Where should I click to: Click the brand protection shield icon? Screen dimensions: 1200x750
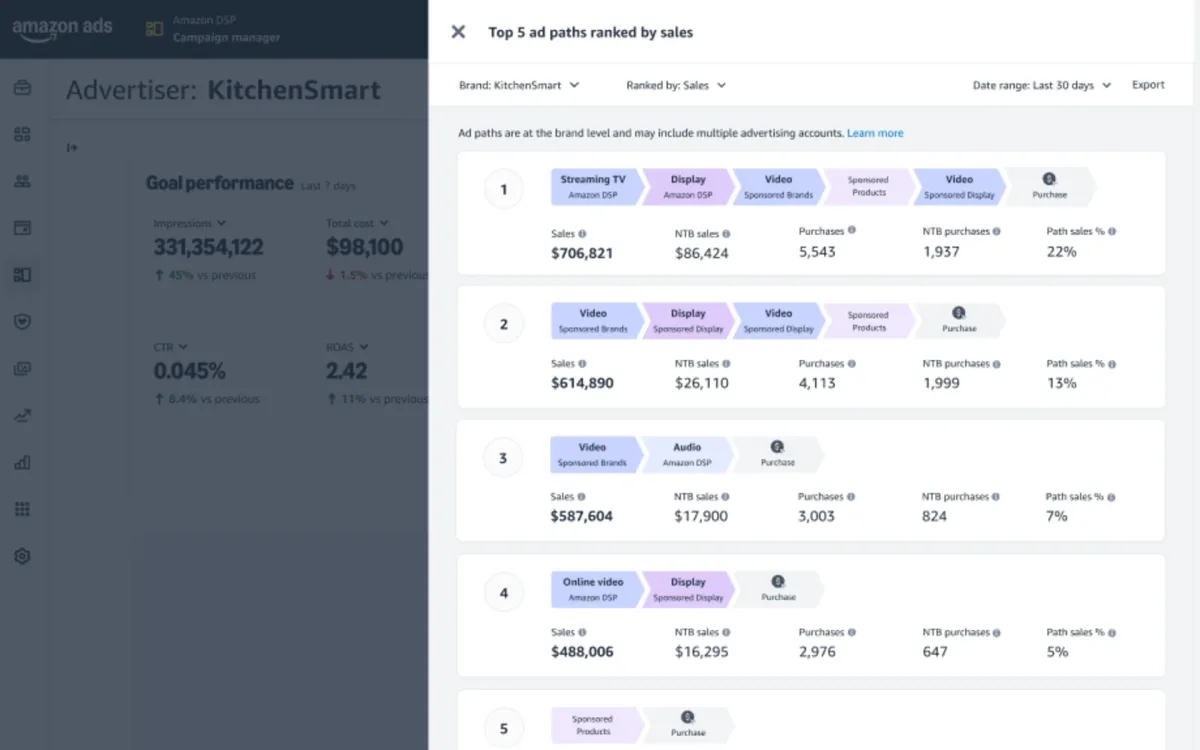pos(22,321)
